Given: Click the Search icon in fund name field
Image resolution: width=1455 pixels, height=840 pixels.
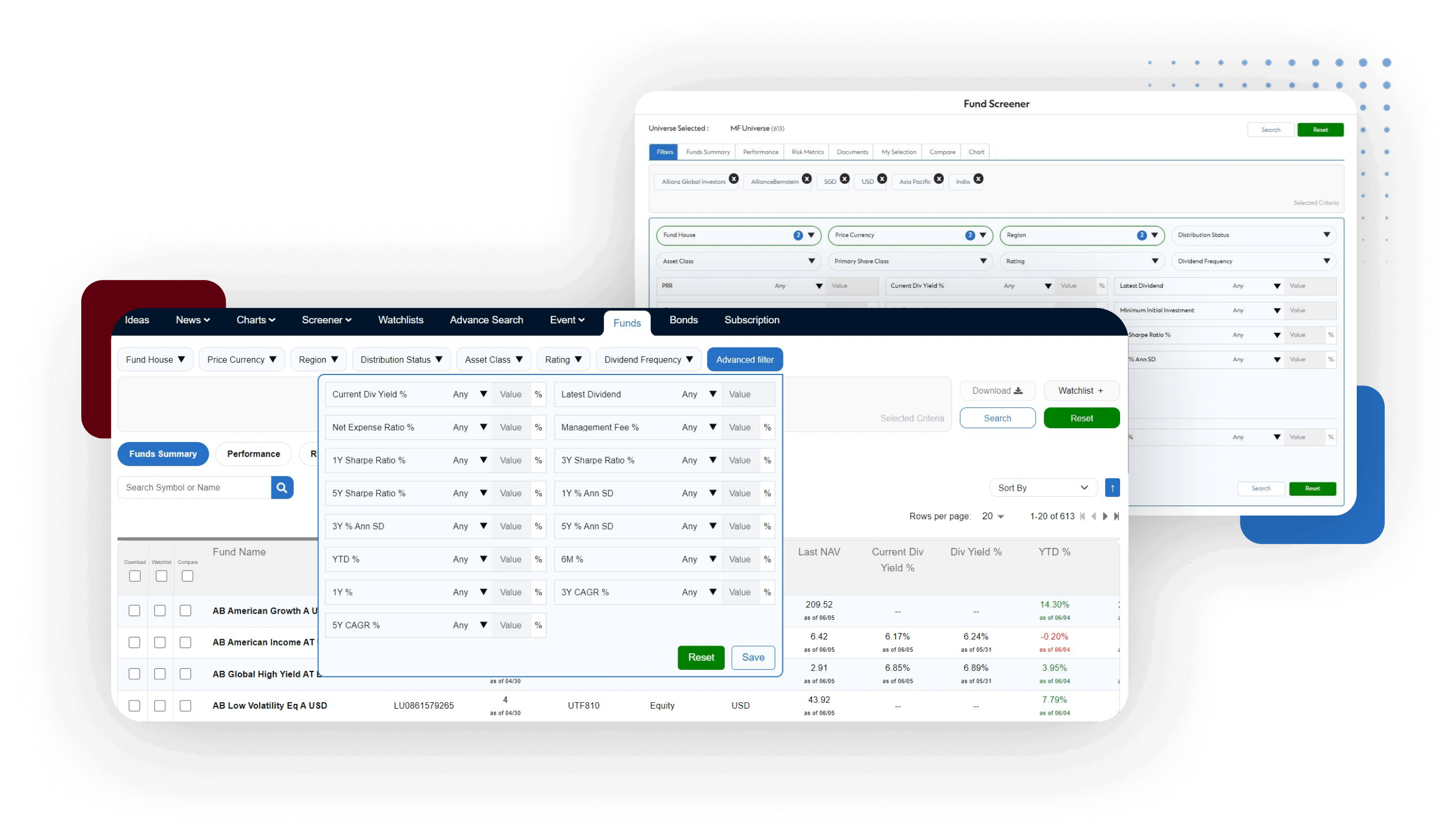Looking at the screenshot, I should point(283,487).
